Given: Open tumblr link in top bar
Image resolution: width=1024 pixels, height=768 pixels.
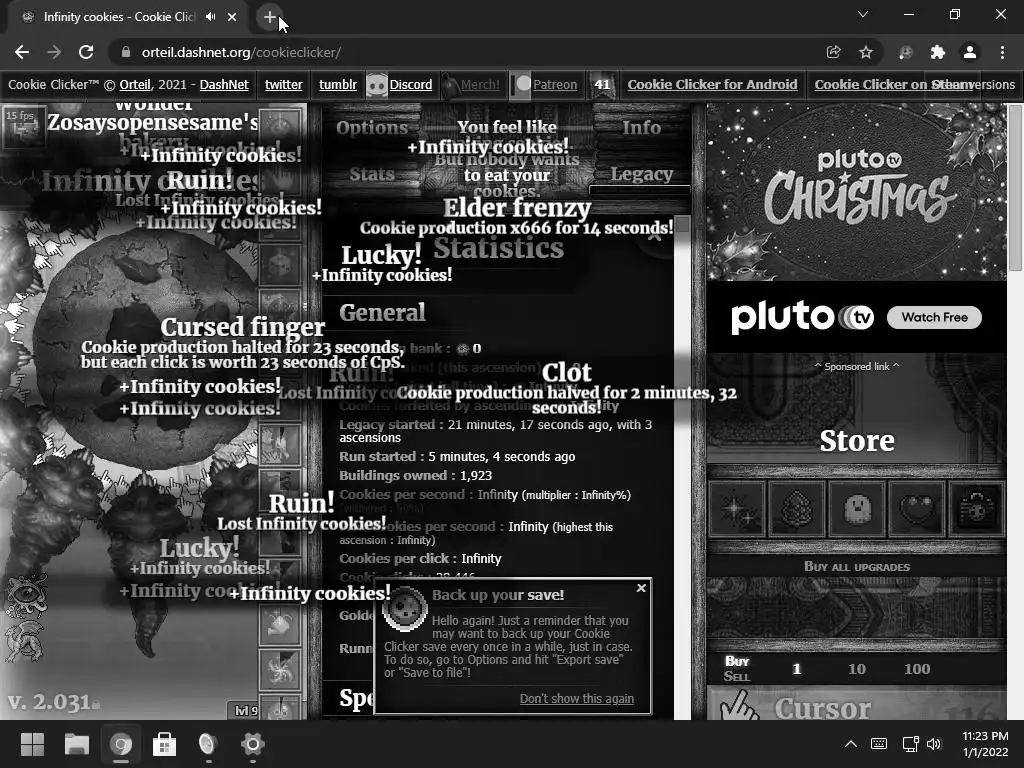Looking at the screenshot, I should 338,84.
